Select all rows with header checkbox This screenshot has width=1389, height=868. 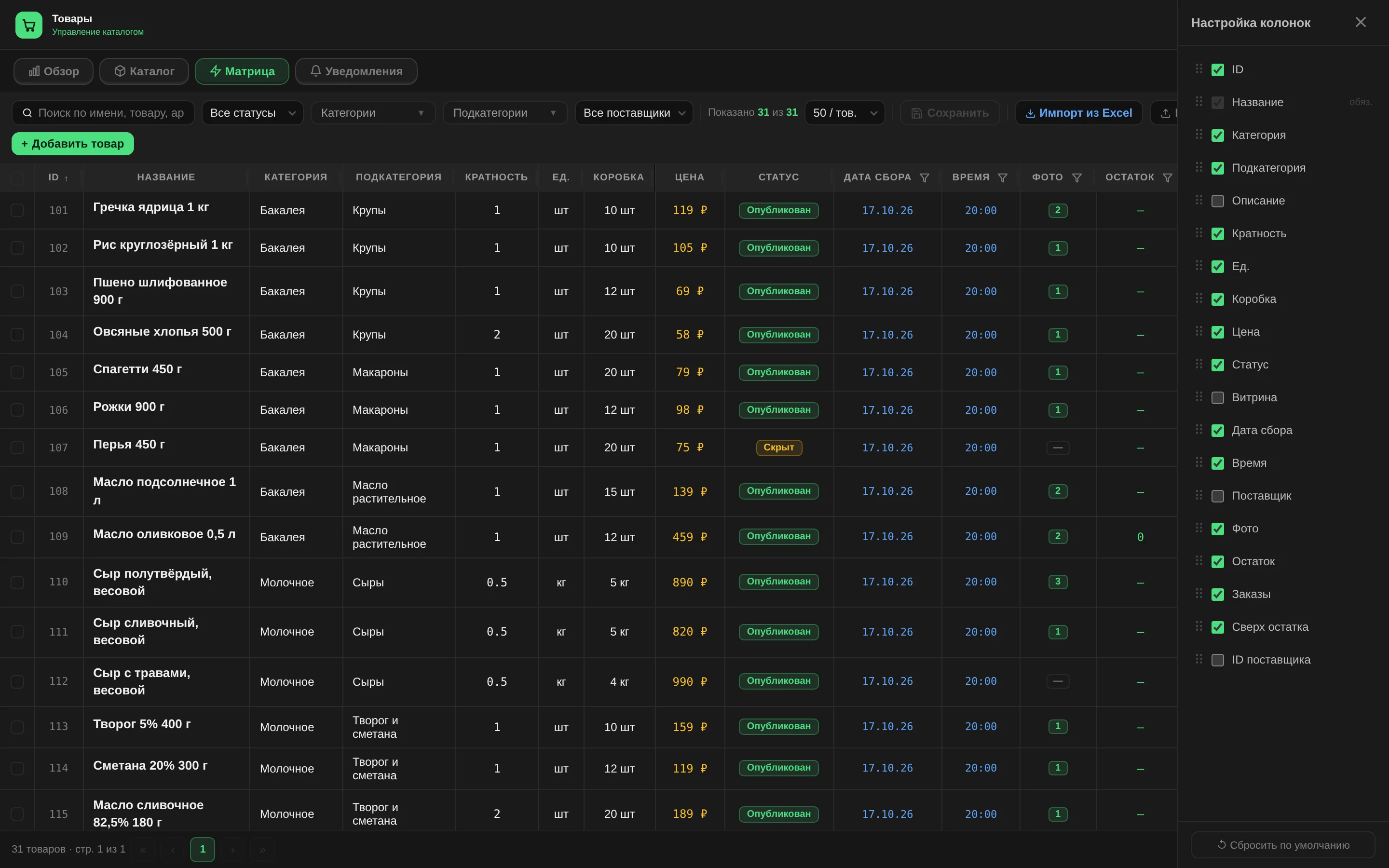click(17, 178)
